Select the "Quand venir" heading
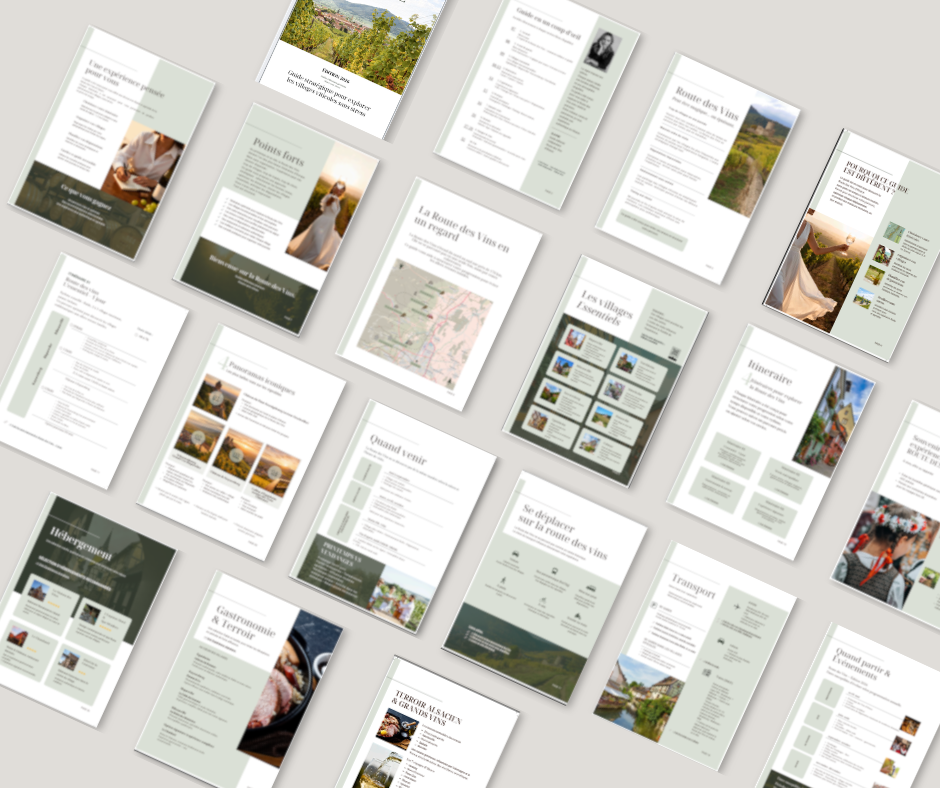 tap(397, 450)
